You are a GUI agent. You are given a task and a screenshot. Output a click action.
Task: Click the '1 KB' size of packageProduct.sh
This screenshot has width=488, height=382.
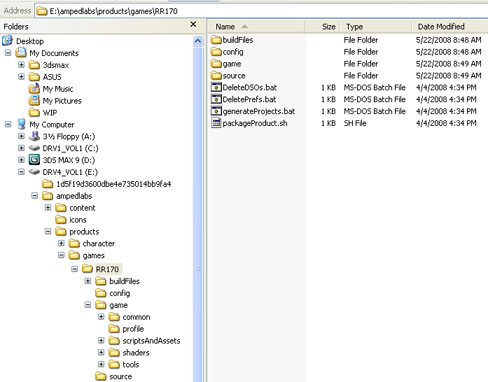coord(328,123)
